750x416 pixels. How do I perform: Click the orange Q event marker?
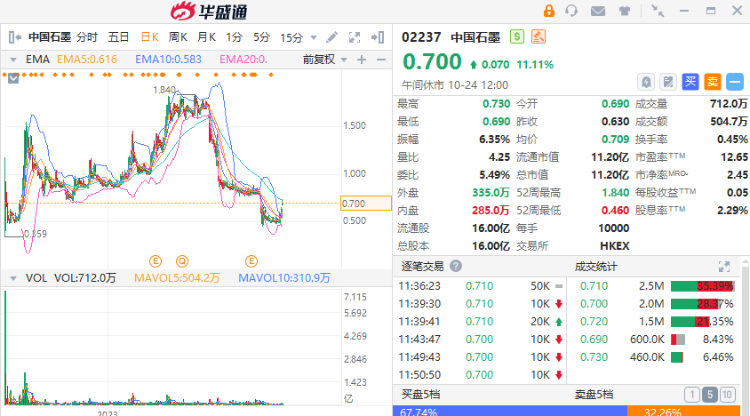(x=182, y=261)
